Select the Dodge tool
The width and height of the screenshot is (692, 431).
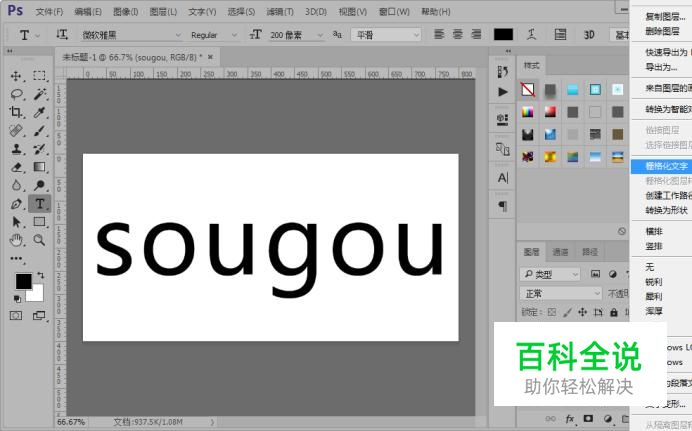39,185
